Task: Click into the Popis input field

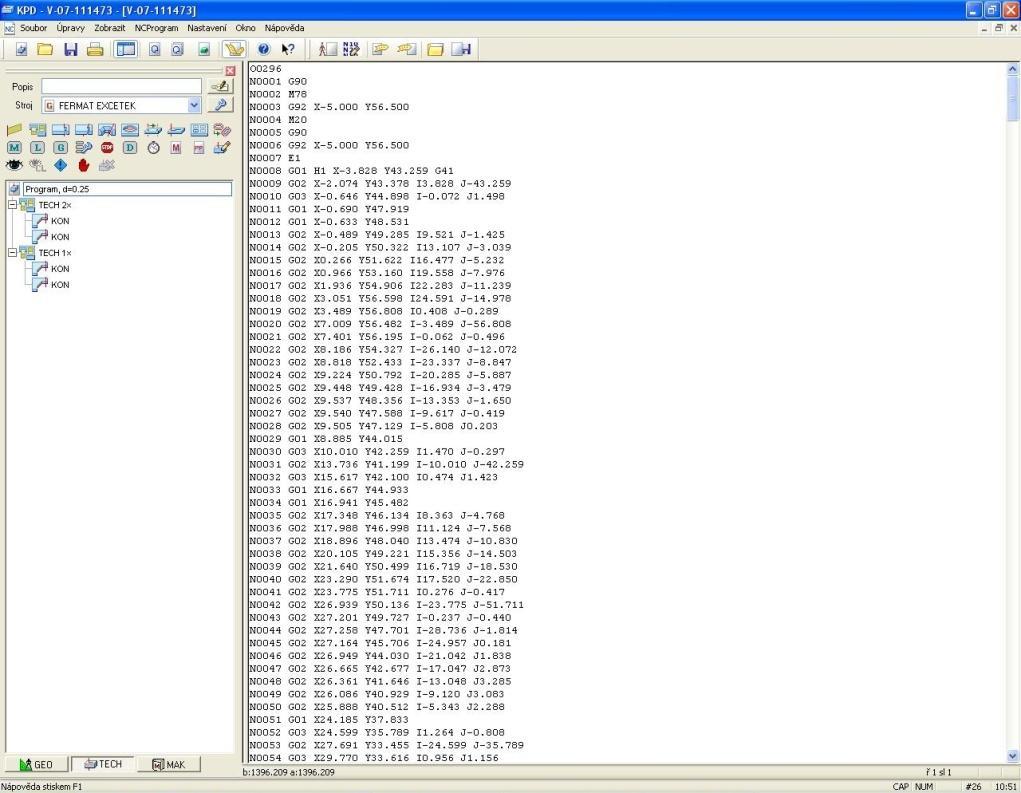Action: [122, 86]
